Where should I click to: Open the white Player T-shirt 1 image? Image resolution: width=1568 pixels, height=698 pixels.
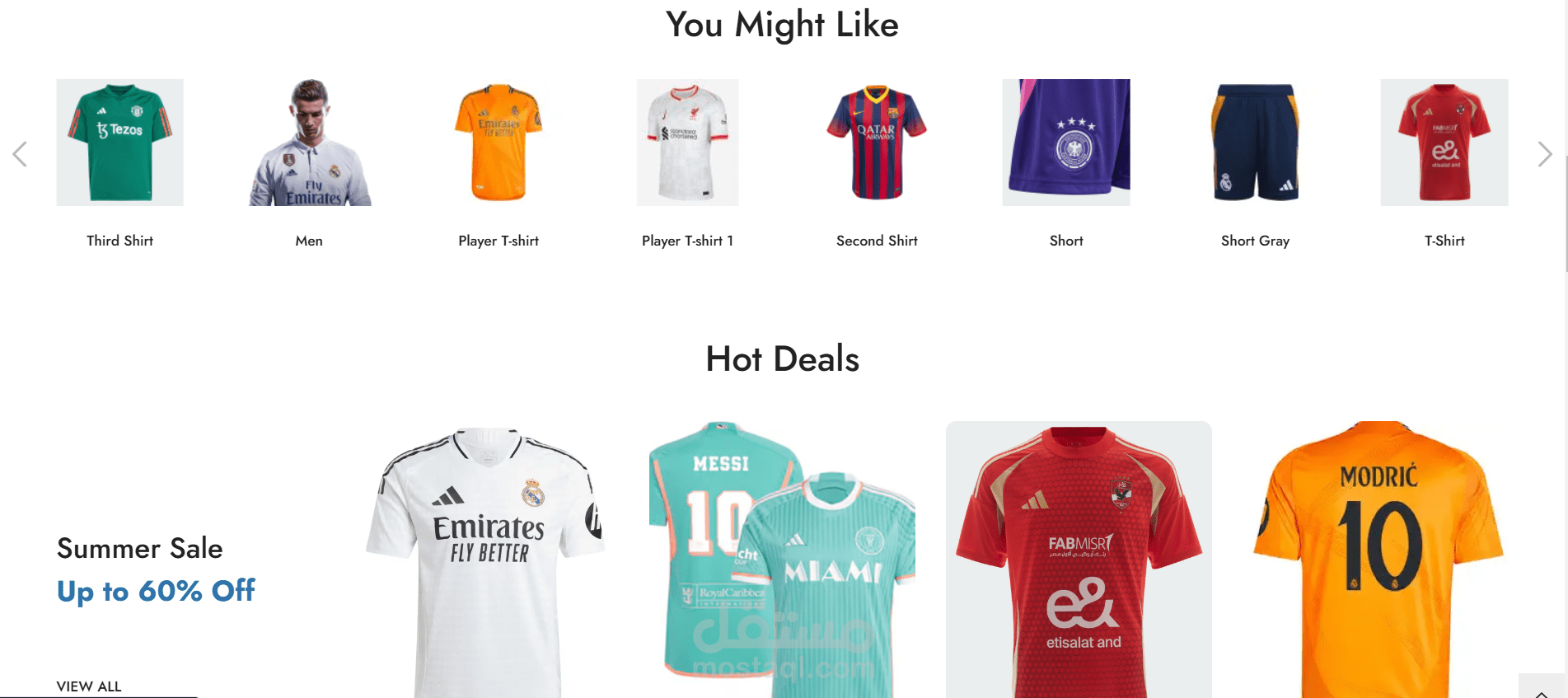tap(688, 143)
